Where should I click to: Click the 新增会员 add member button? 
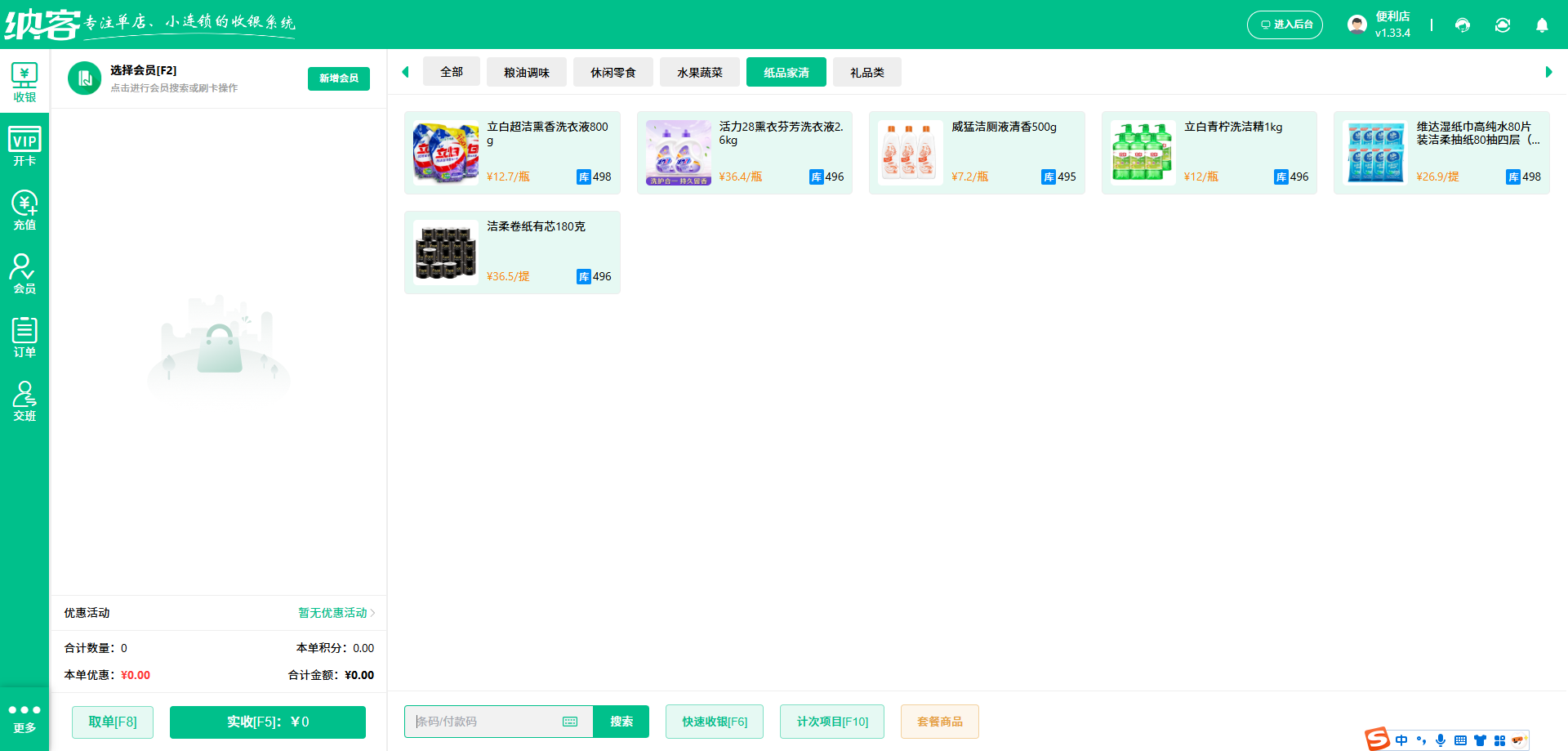(x=338, y=78)
